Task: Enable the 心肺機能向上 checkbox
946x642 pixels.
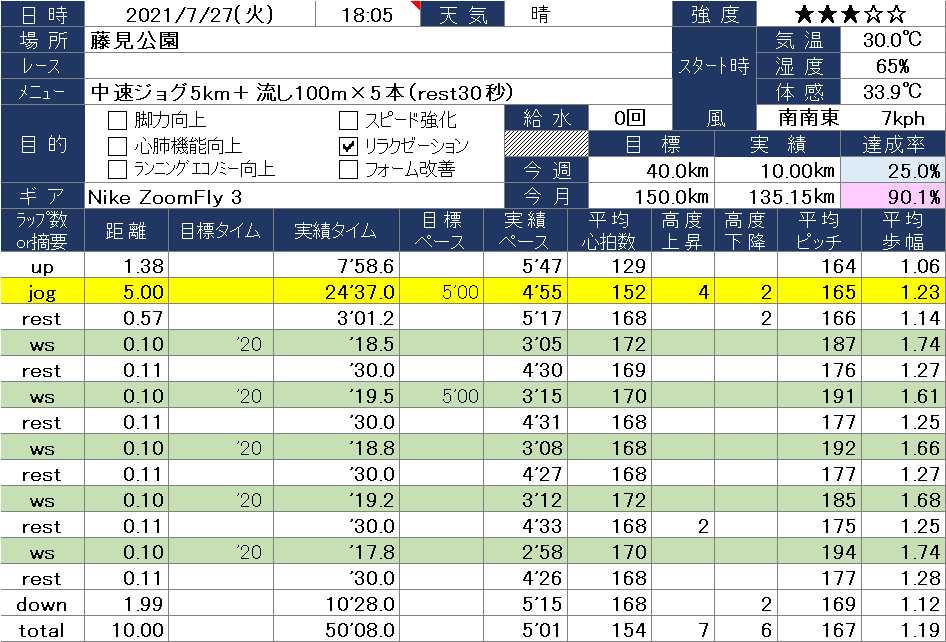Action: [117, 146]
